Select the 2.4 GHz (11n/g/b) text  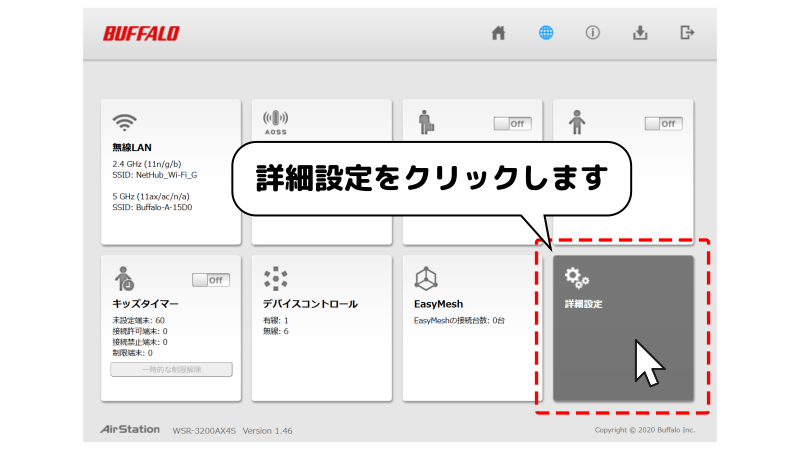147,164
